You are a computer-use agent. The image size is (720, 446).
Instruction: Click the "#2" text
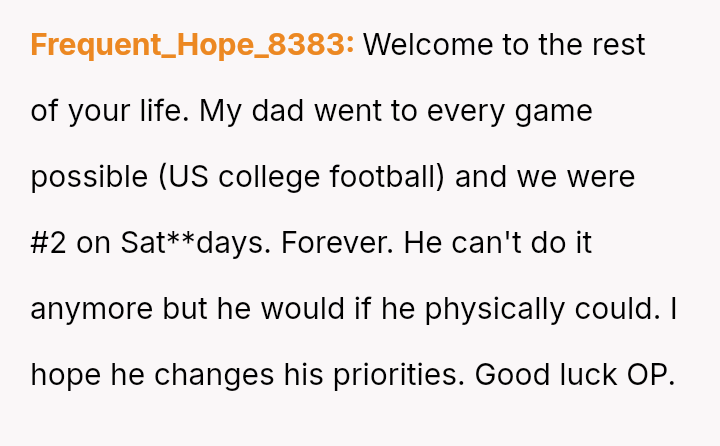click(48, 243)
